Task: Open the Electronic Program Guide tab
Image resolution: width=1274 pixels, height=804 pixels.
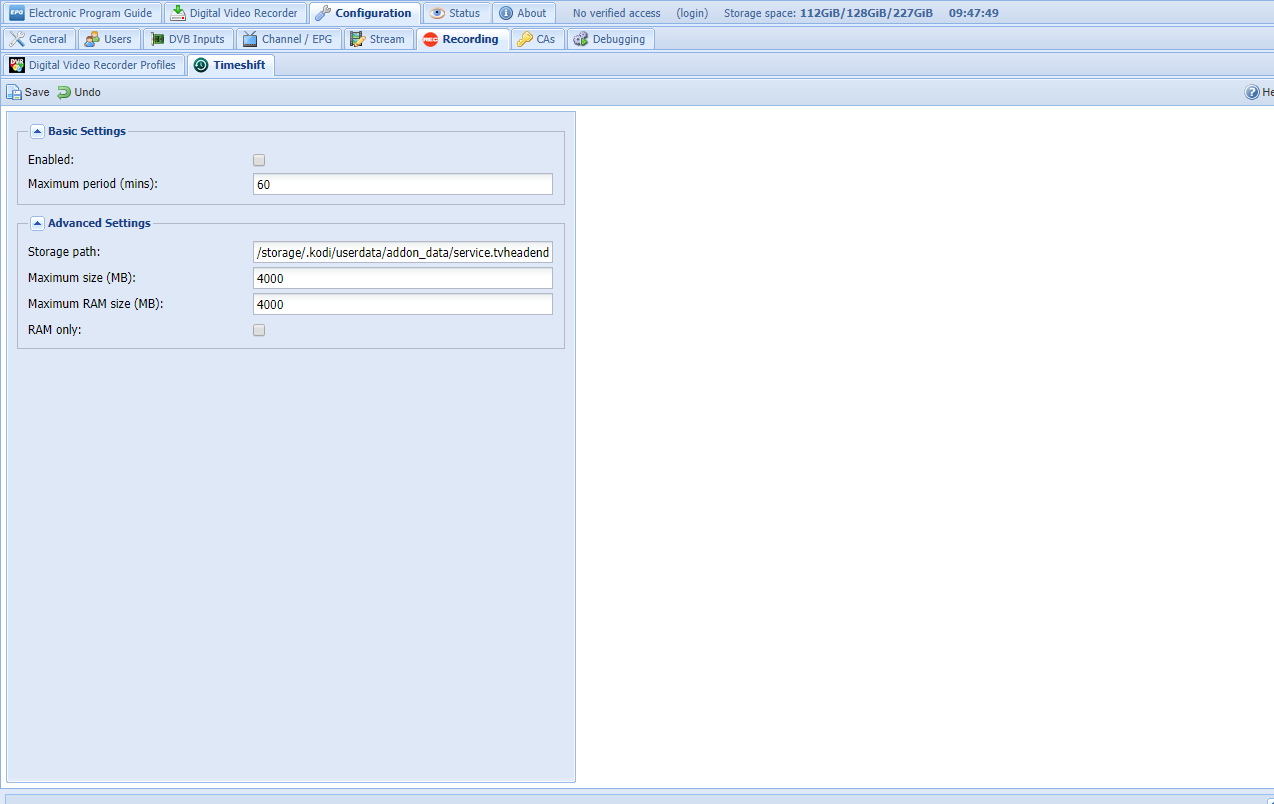Action: click(x=81, y=13)
